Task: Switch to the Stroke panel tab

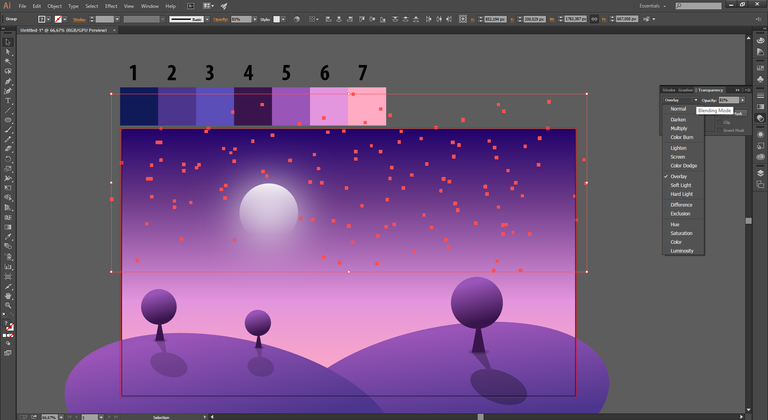Action: click(x=669, y=90)
